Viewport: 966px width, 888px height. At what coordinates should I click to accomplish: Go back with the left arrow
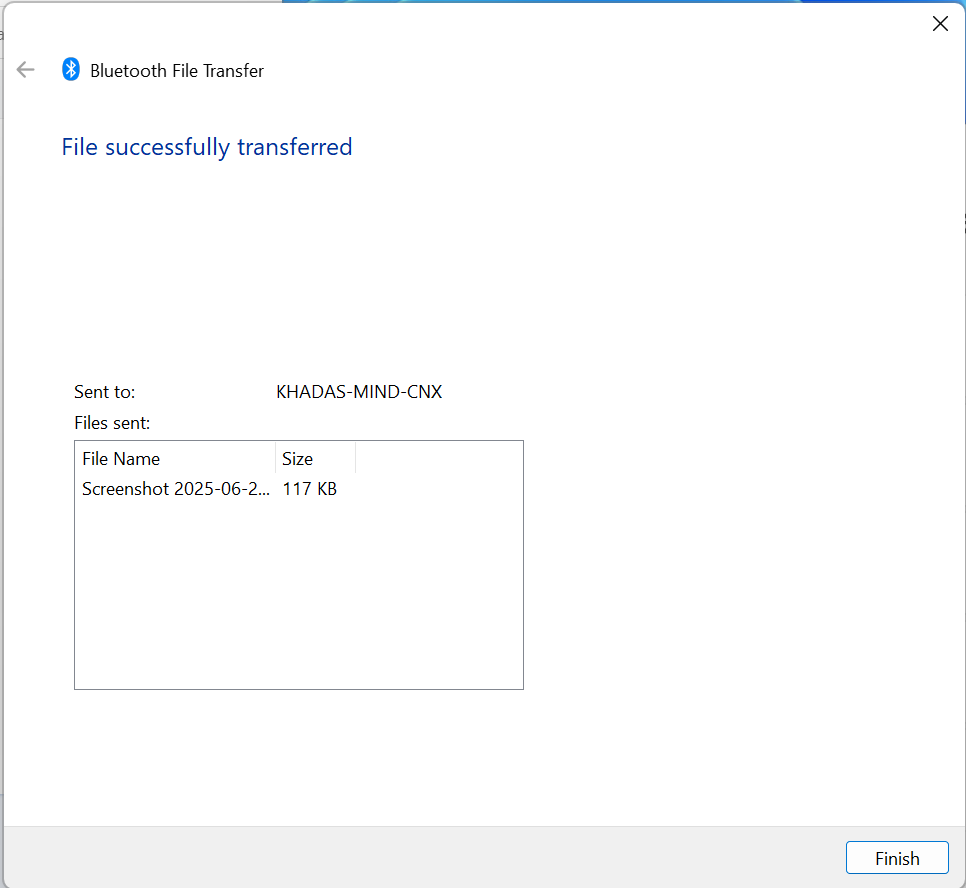click(25, 70)
